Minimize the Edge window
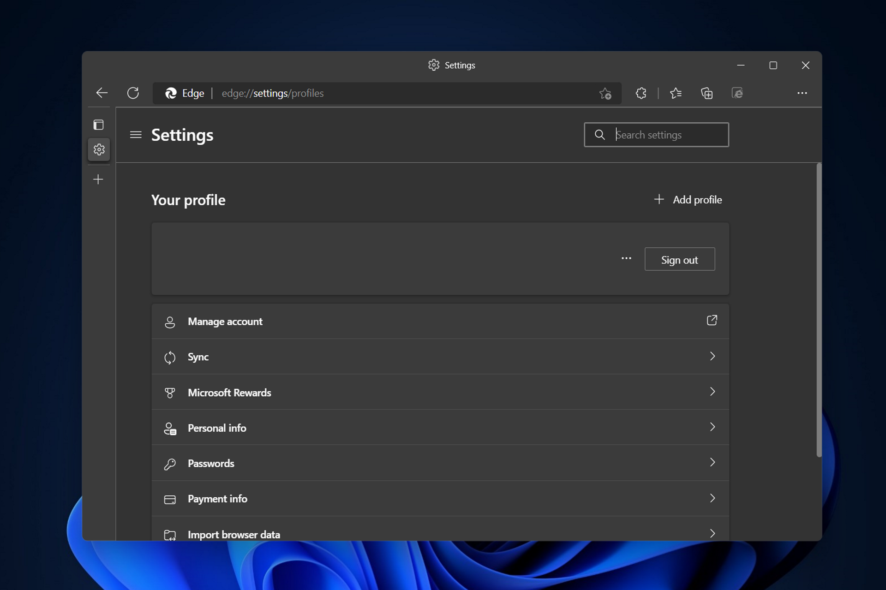The height and width of the screenshot is (590, 886). pos(741,66)
